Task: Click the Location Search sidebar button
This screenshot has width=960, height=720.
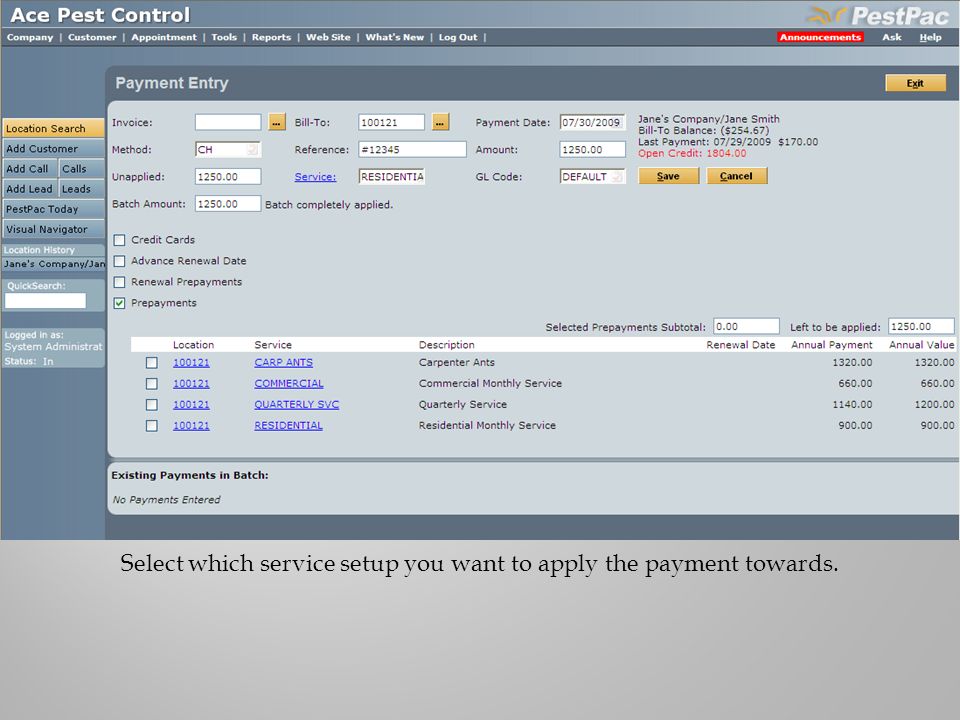Action: tap(53, 129)
